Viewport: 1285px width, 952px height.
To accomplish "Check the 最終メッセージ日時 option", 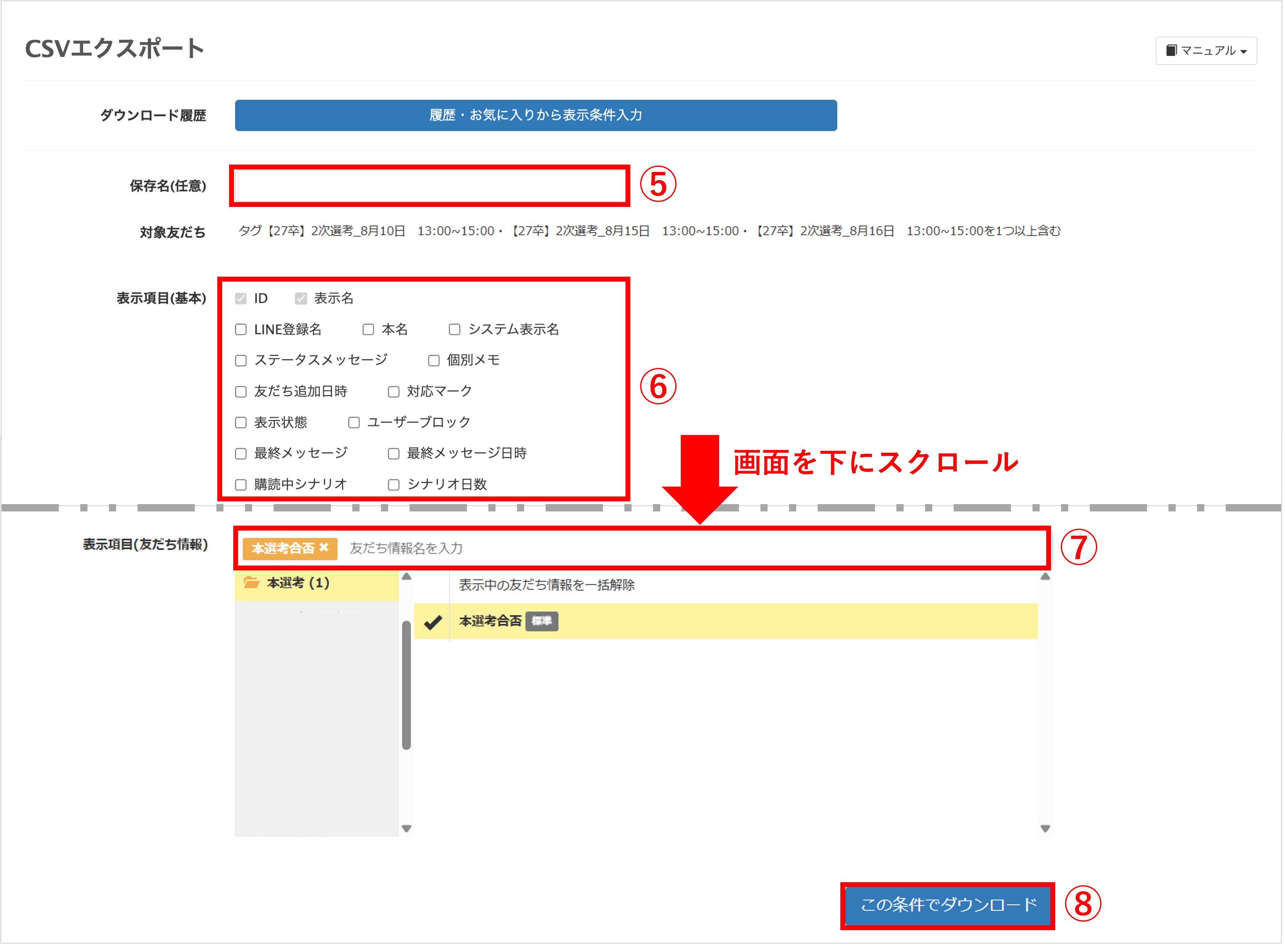I will (393, 453).
